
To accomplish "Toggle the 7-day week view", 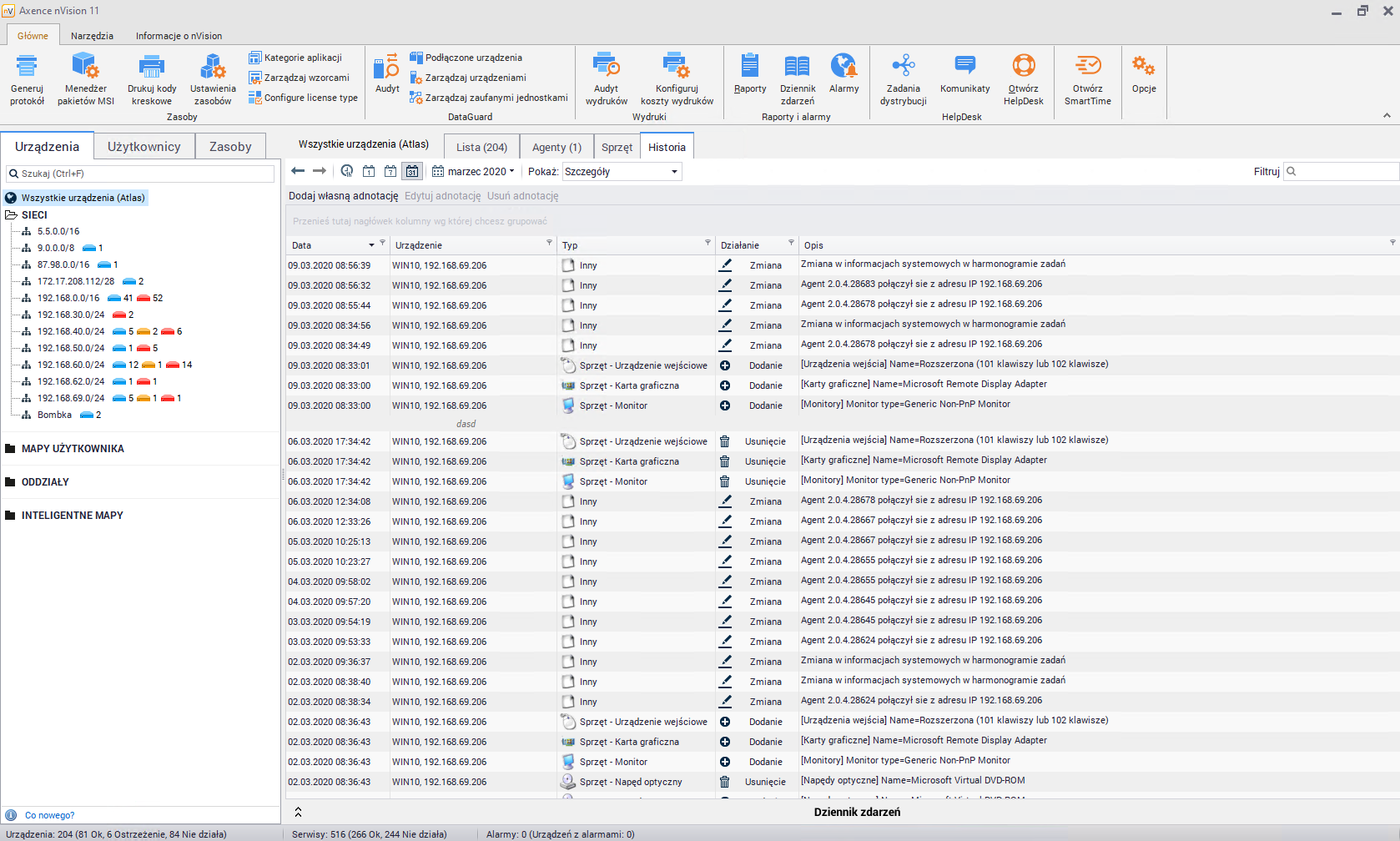I will click(x=390, y=171).
